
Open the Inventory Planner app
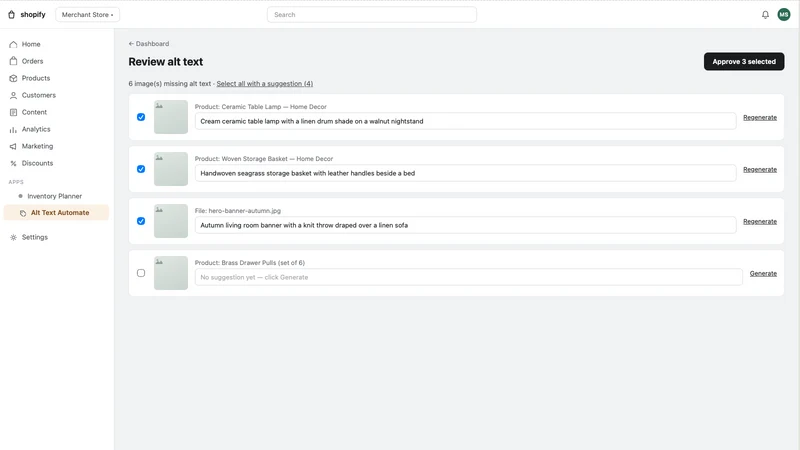54,196
